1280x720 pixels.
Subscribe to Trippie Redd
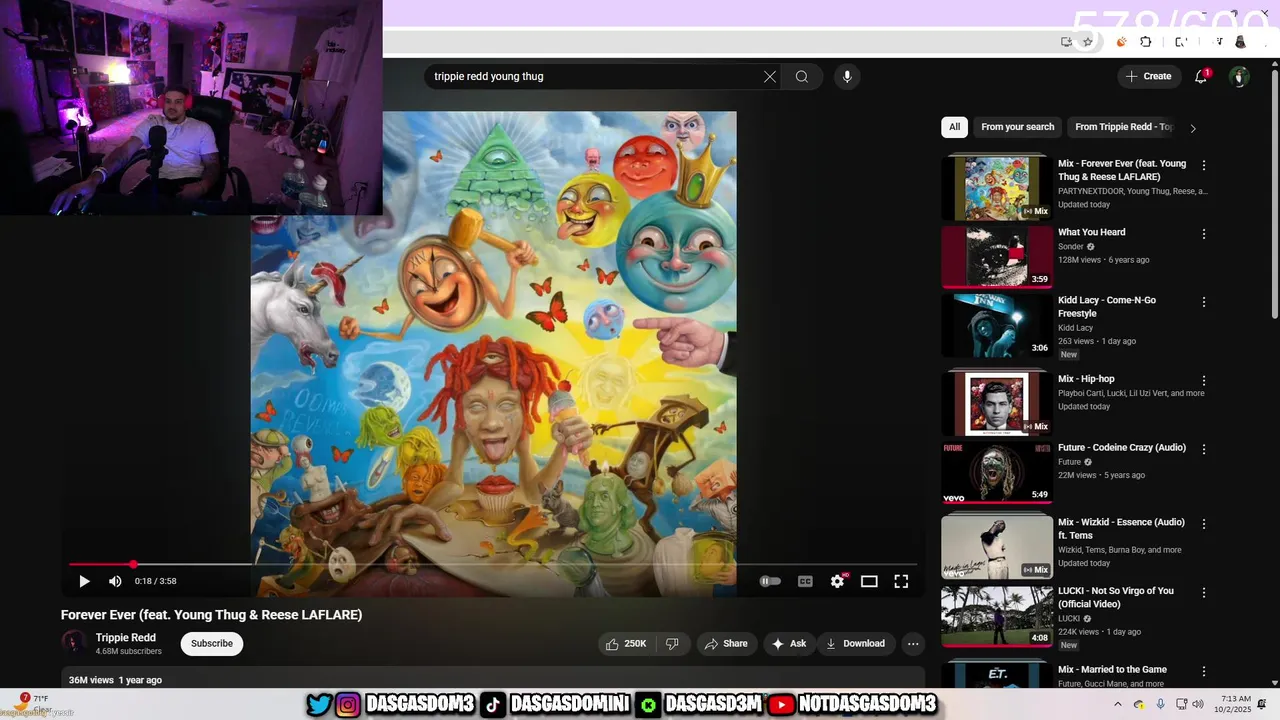coord(212,644)
